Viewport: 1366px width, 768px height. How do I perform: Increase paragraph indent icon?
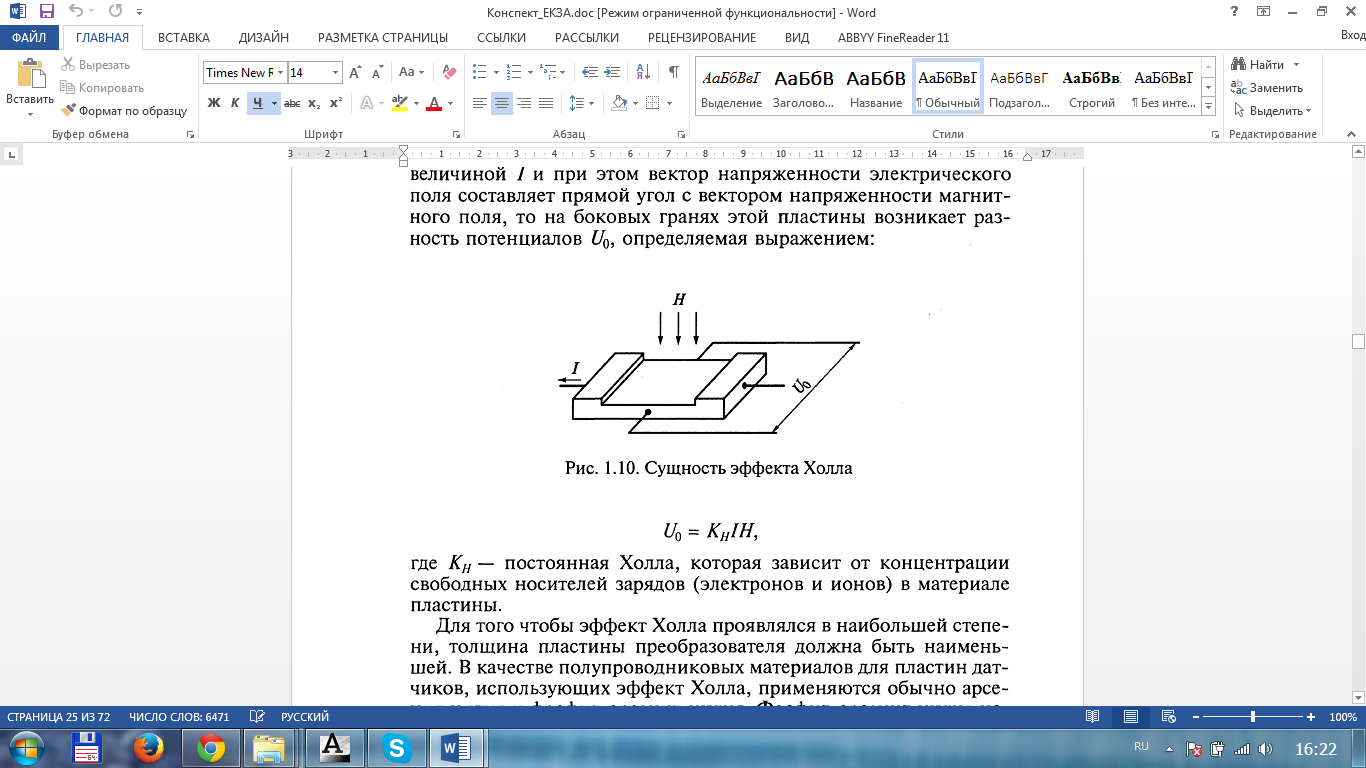[x=611, y=72]
